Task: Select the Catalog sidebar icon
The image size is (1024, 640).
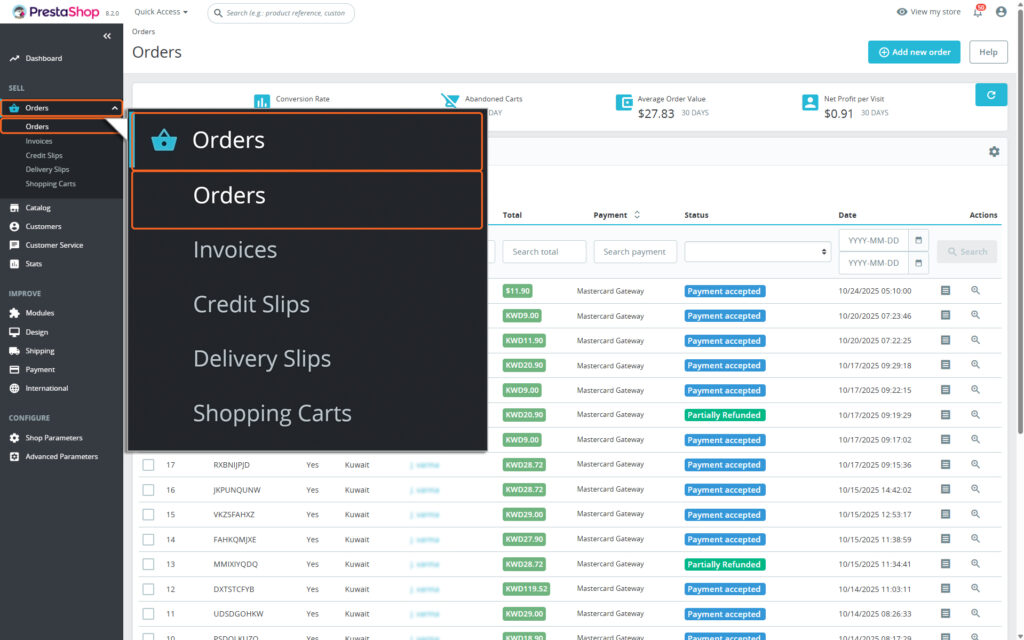Action: (x=14, y=207)
